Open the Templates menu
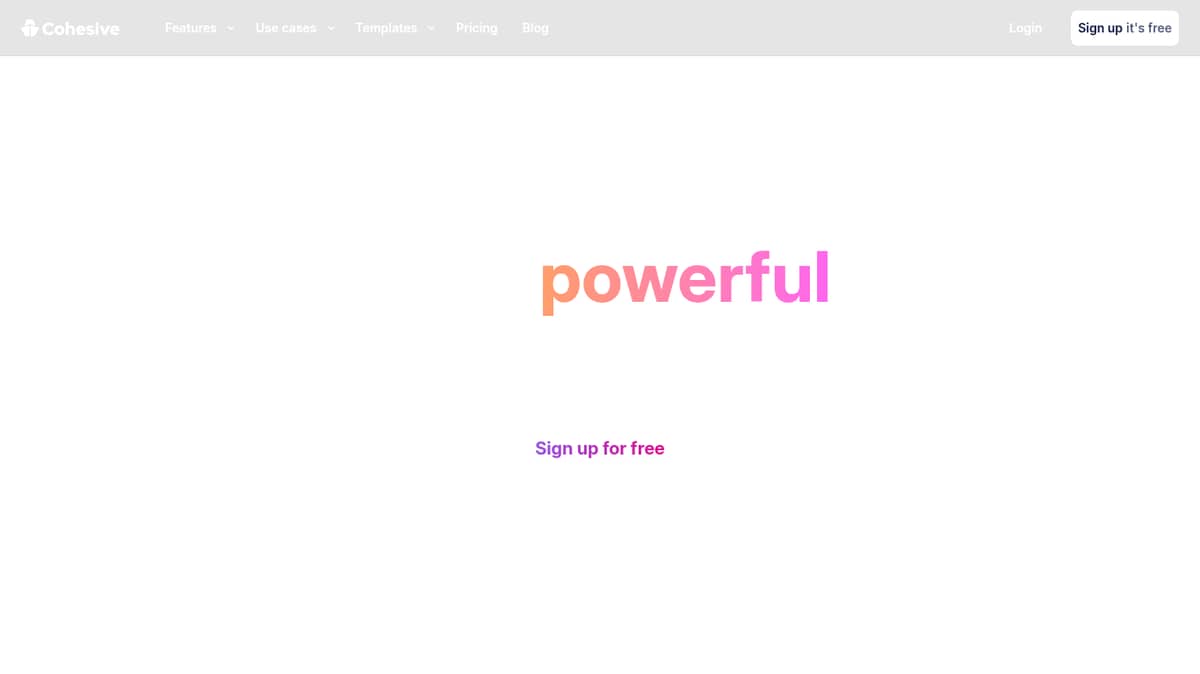This screenshot has height=674, width=1200. coord(386,28)
